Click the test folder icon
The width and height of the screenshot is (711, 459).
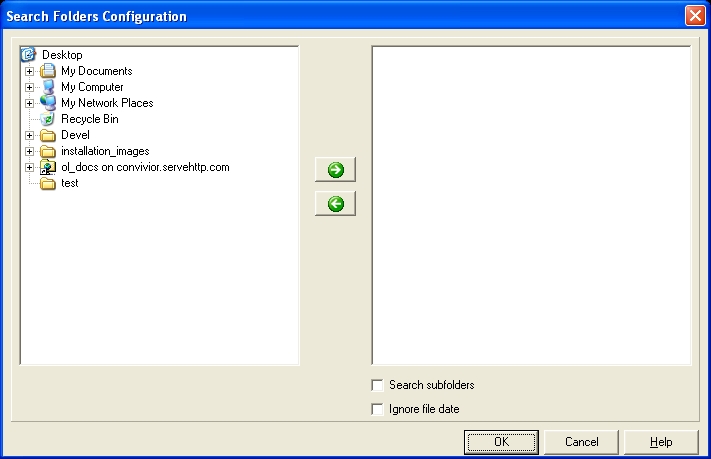coord(48,183)
